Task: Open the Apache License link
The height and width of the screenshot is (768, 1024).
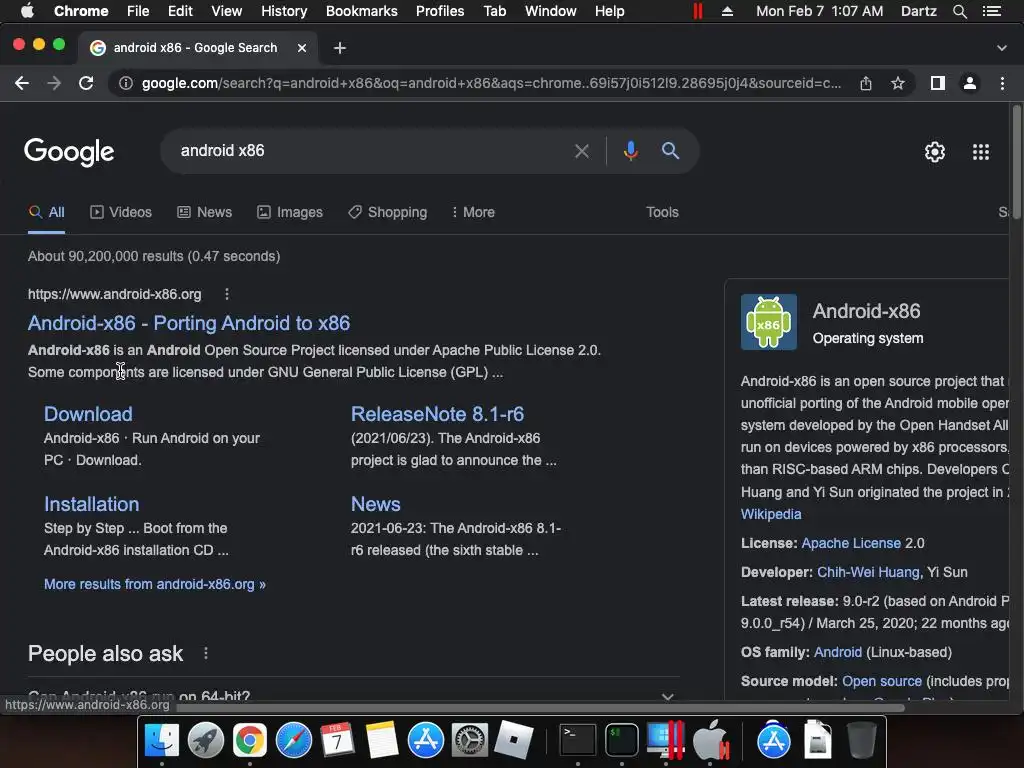Action: pyautogui.click(x=851, y=543)
